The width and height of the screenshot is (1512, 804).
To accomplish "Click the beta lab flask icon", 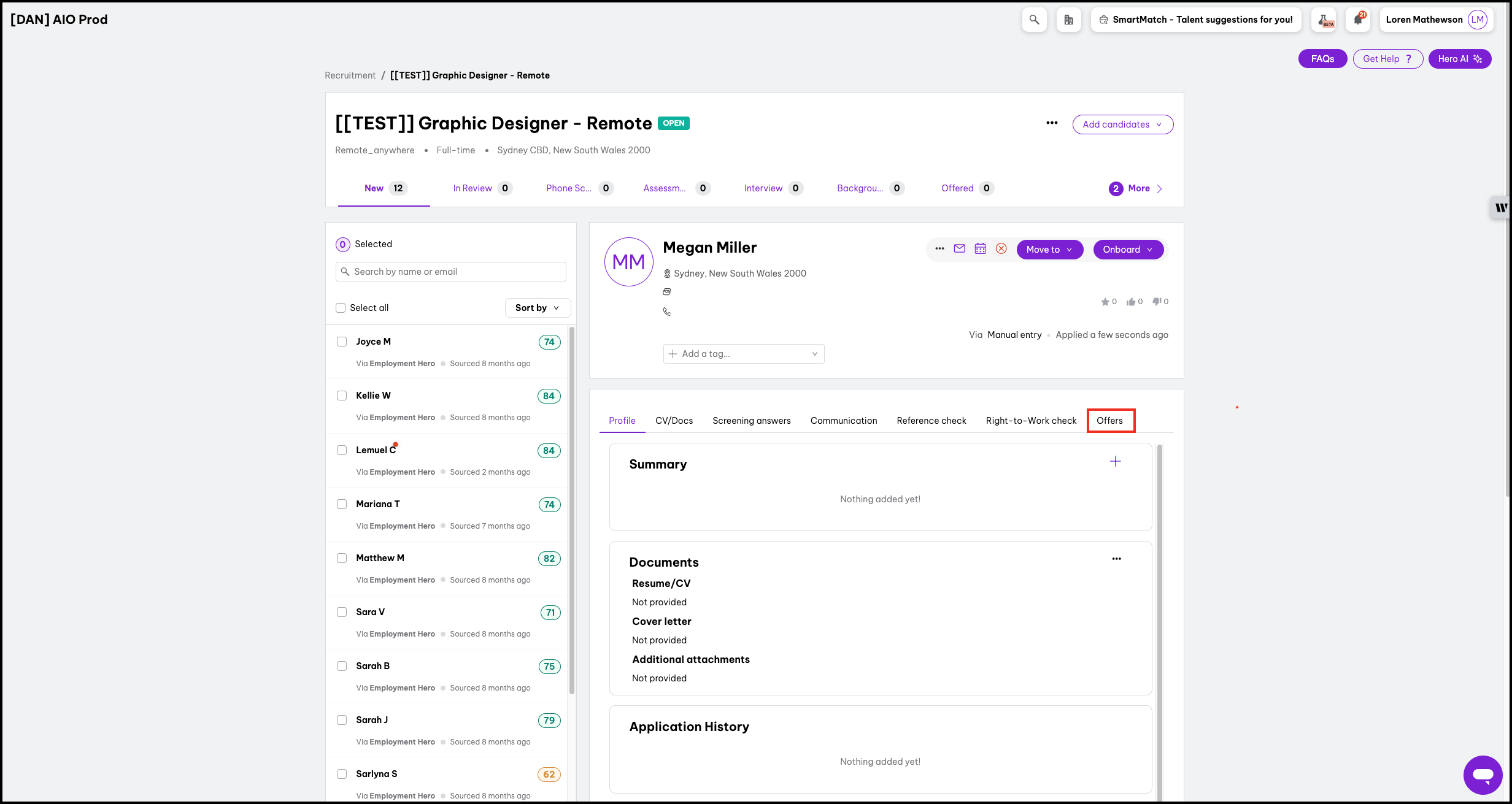I will tap(1324, 20).
